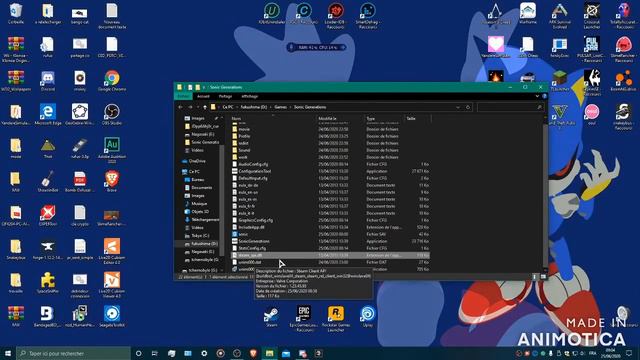Select the Sound folder row
This screenshot has width=640, height=360.
(x=331, y=150)
